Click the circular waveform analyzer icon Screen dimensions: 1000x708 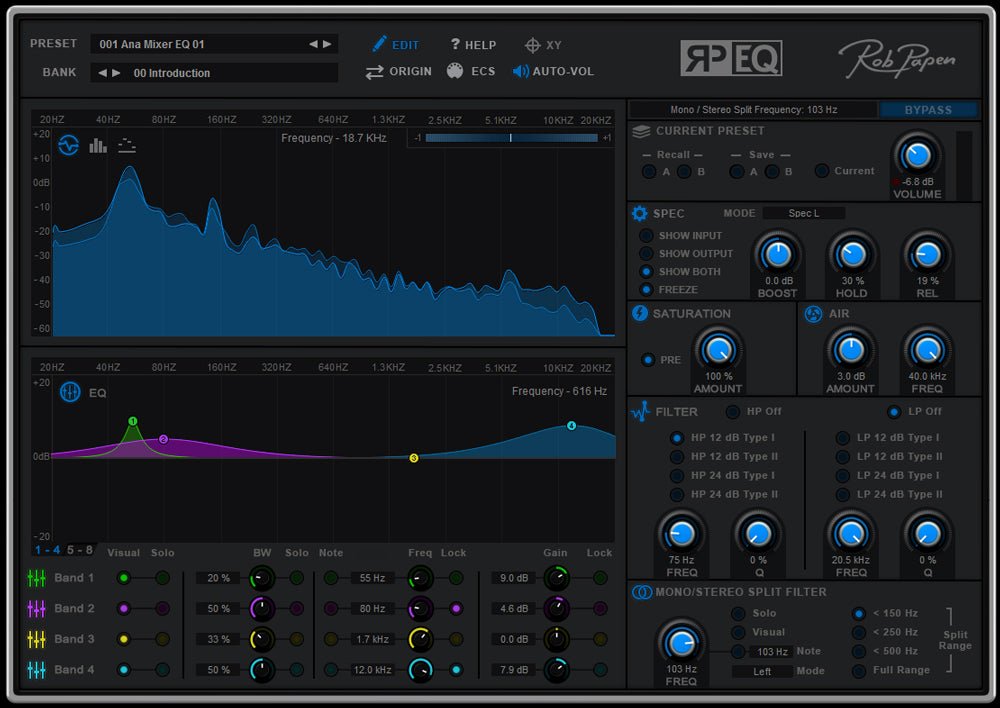pos(68,144)
